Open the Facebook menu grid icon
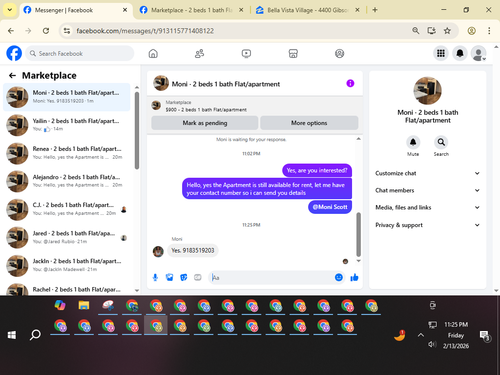500x375 pixels. pyautogui.click(x=441, y=53)
